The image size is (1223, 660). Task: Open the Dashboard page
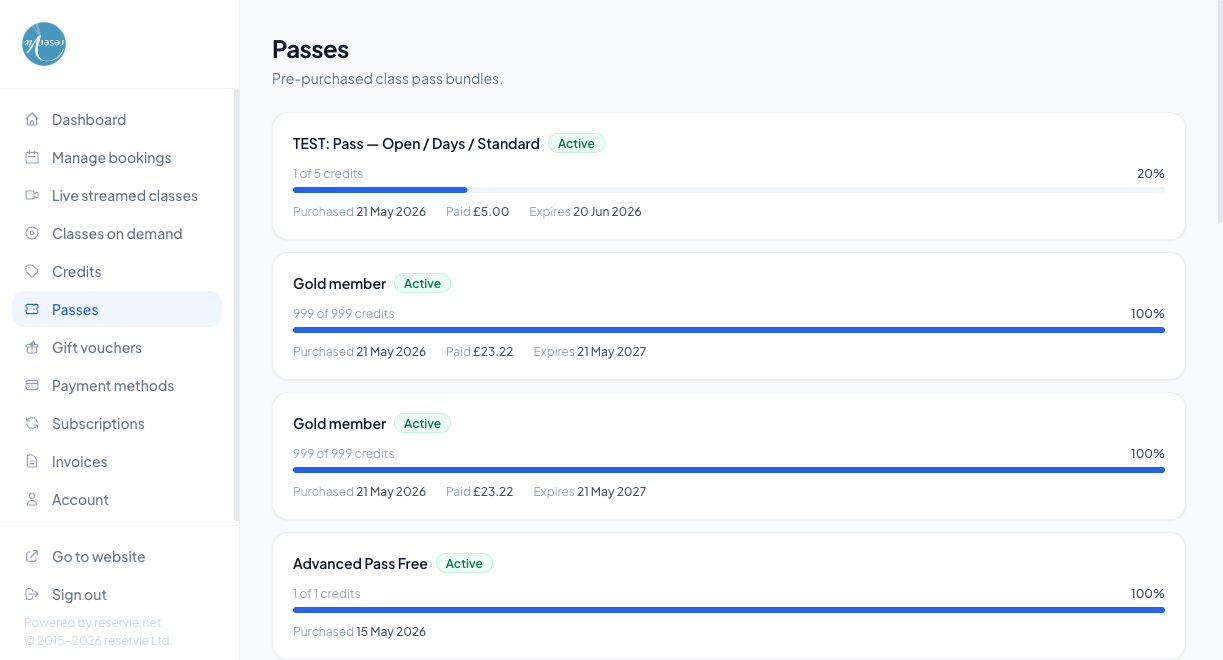point(117,119)
